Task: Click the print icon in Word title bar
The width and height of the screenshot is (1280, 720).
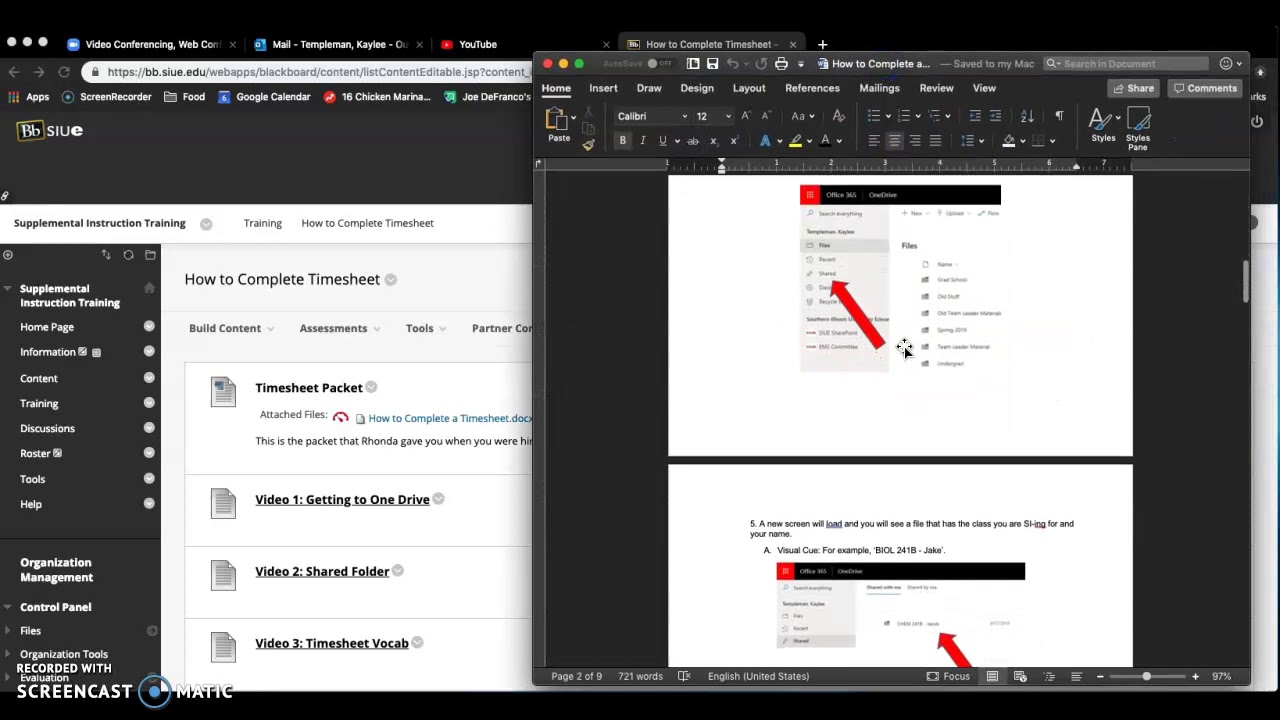Action: [x=781, y=64]
